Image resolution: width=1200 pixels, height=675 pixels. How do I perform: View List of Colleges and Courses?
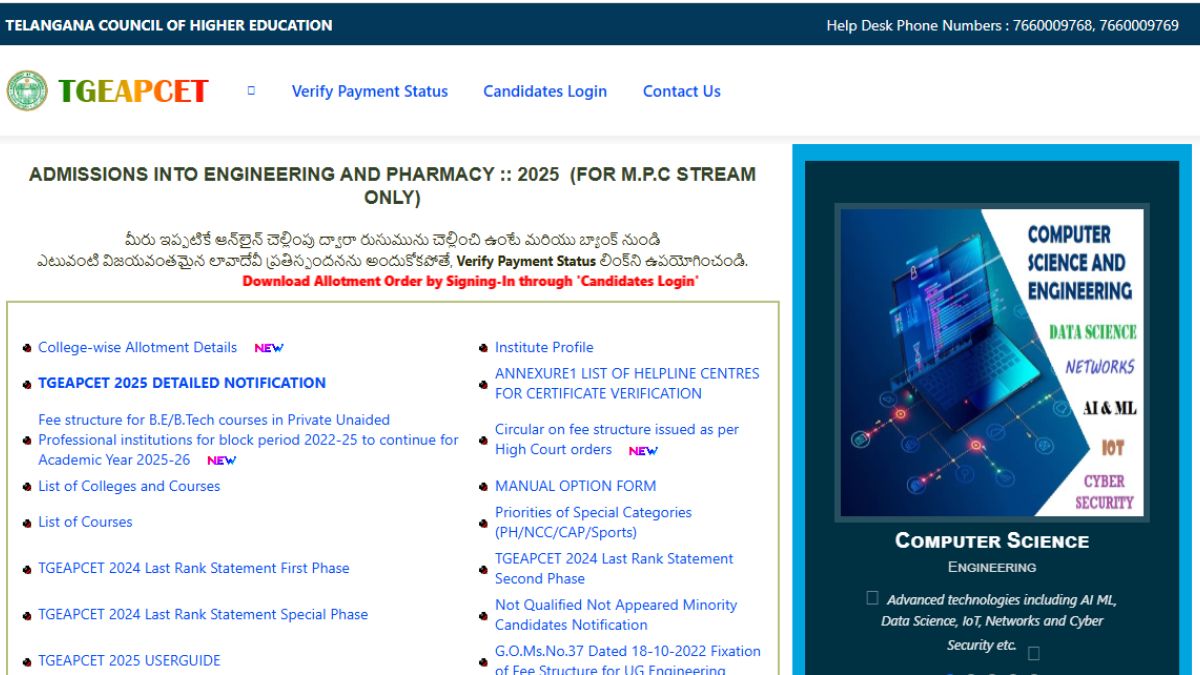(128, 486)
